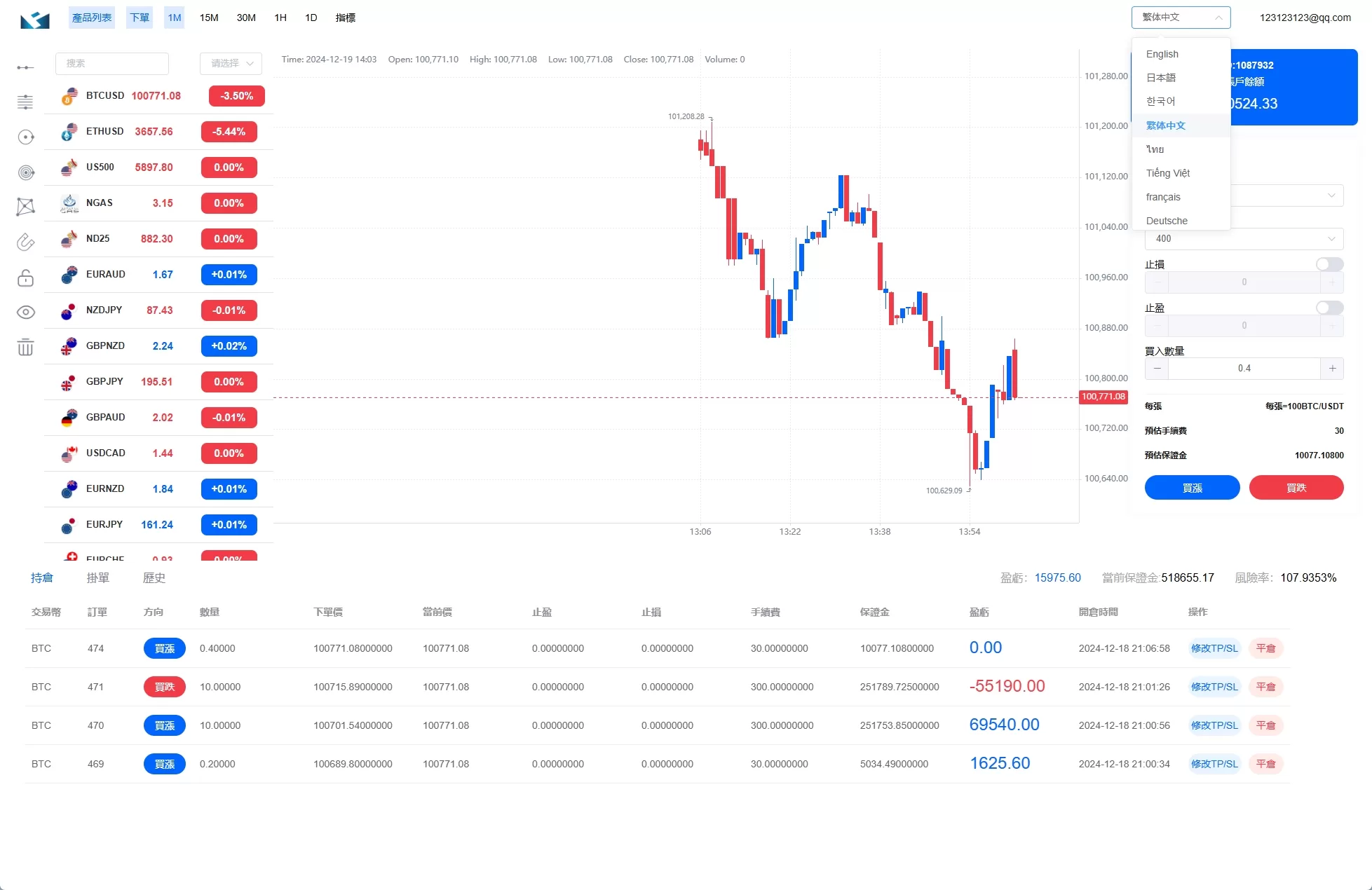Open the 请选择 category dropdown
The width and height of the screenshot is (1372, 890).
click(231, 63)
